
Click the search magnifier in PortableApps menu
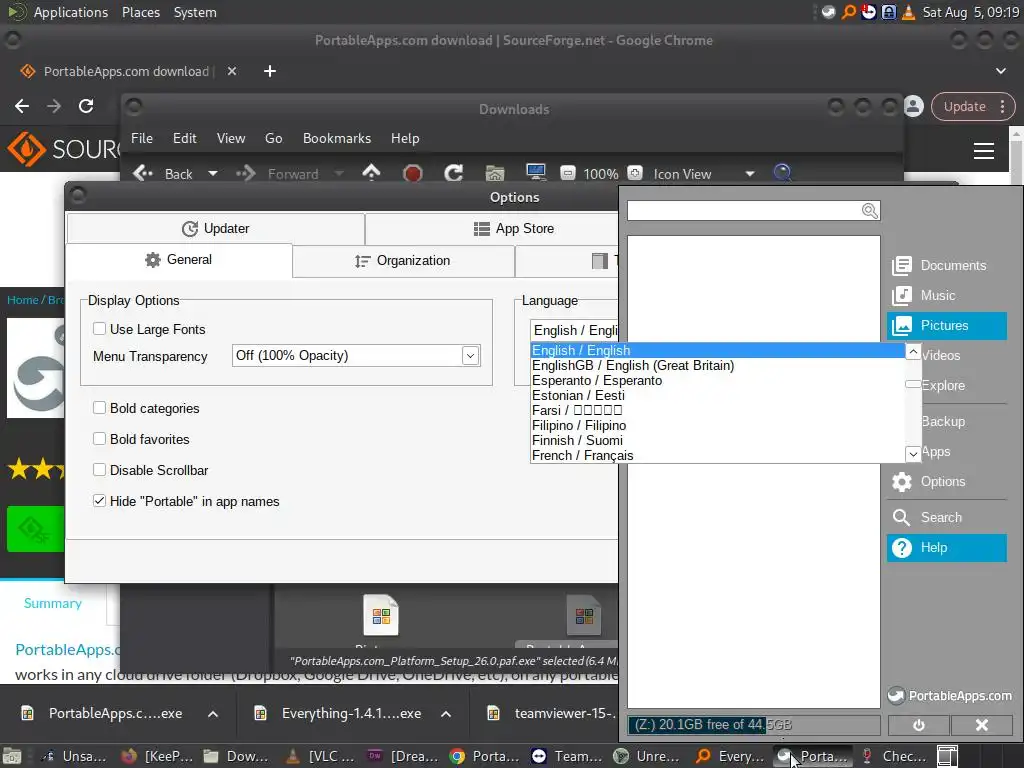coord(869,210)
